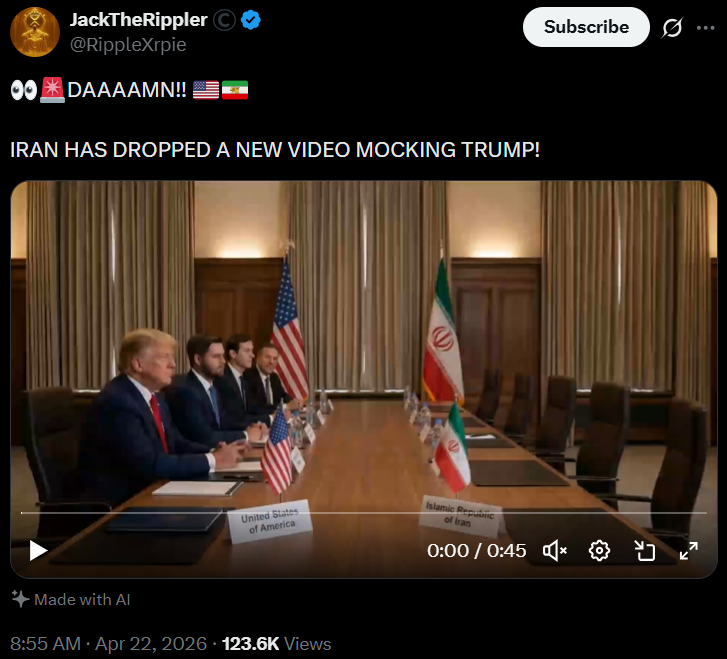This screenshot has height=659, width=727.
Task: Subscribe to JackTheRippler
Action: pyautogui.click(x=586, y=27)
